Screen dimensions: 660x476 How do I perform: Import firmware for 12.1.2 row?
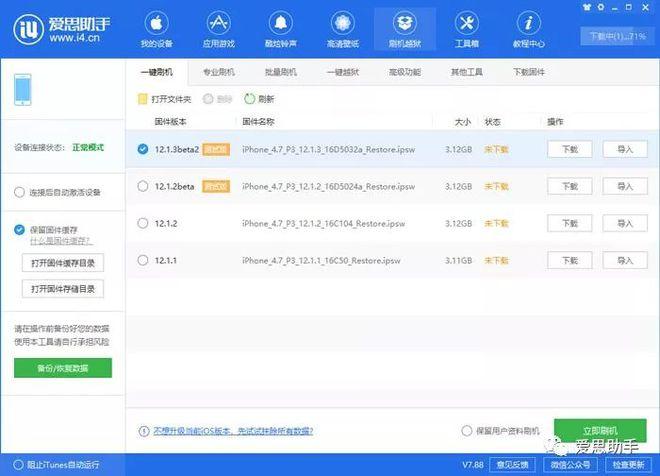(x=625, y=223)
